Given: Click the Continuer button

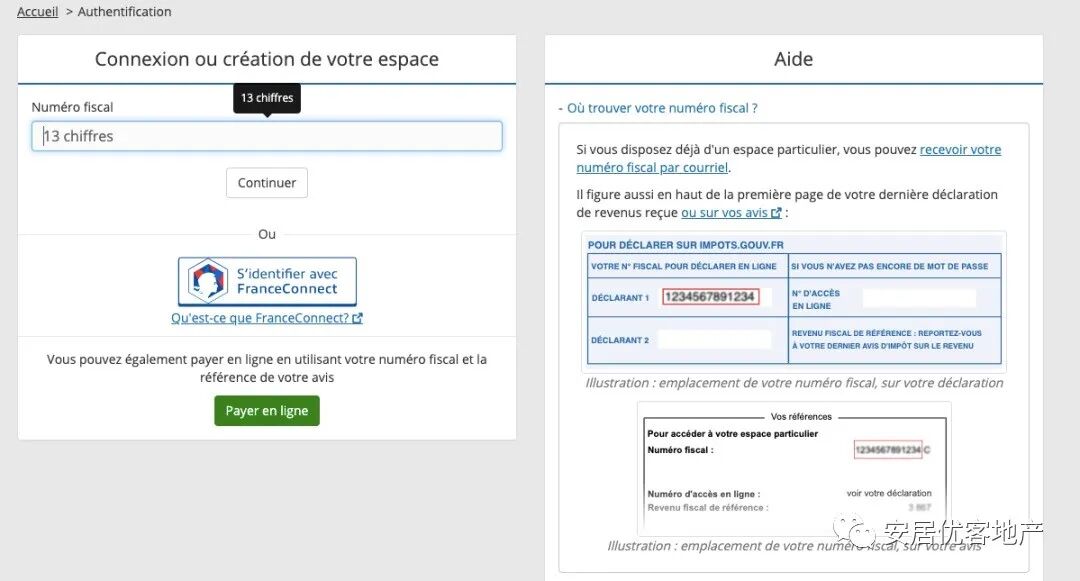Looking at the screenshot, I should pos(267,182).
